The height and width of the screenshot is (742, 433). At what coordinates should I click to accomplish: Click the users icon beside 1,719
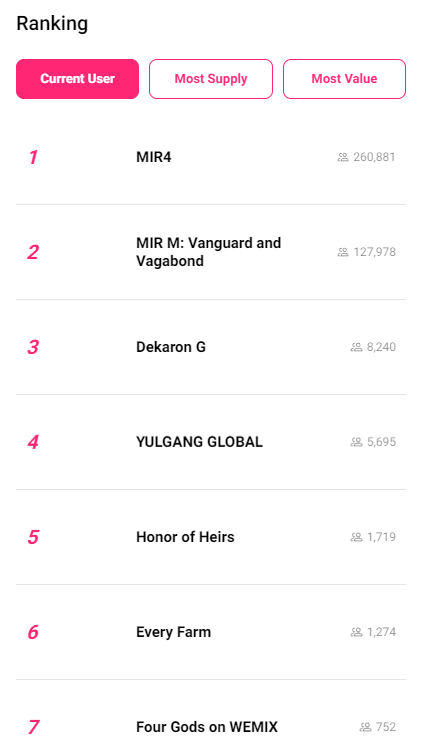pos(356,537)
